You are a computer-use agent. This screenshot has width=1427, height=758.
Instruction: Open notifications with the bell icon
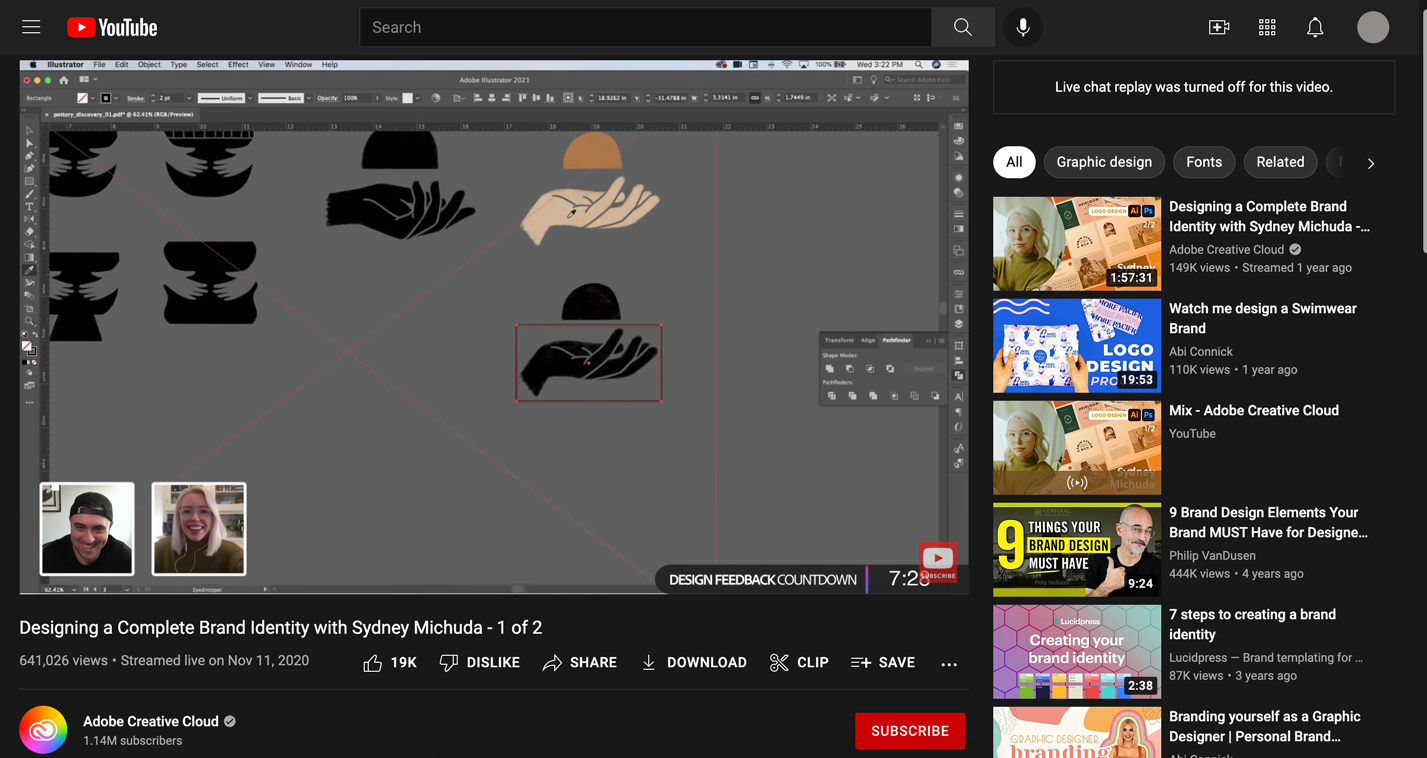(x=1315, y=27)
